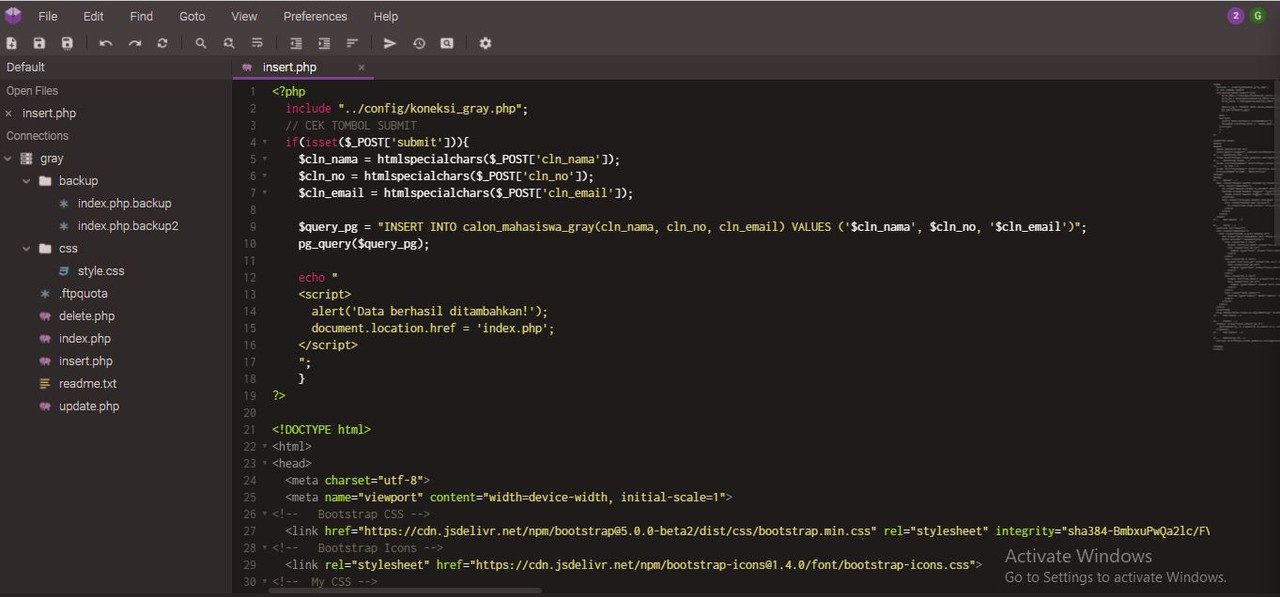Viewport: 1280px width, 597px height.
Task: Open index.php in the gray root folder
Action: click(x=85, y=339)
